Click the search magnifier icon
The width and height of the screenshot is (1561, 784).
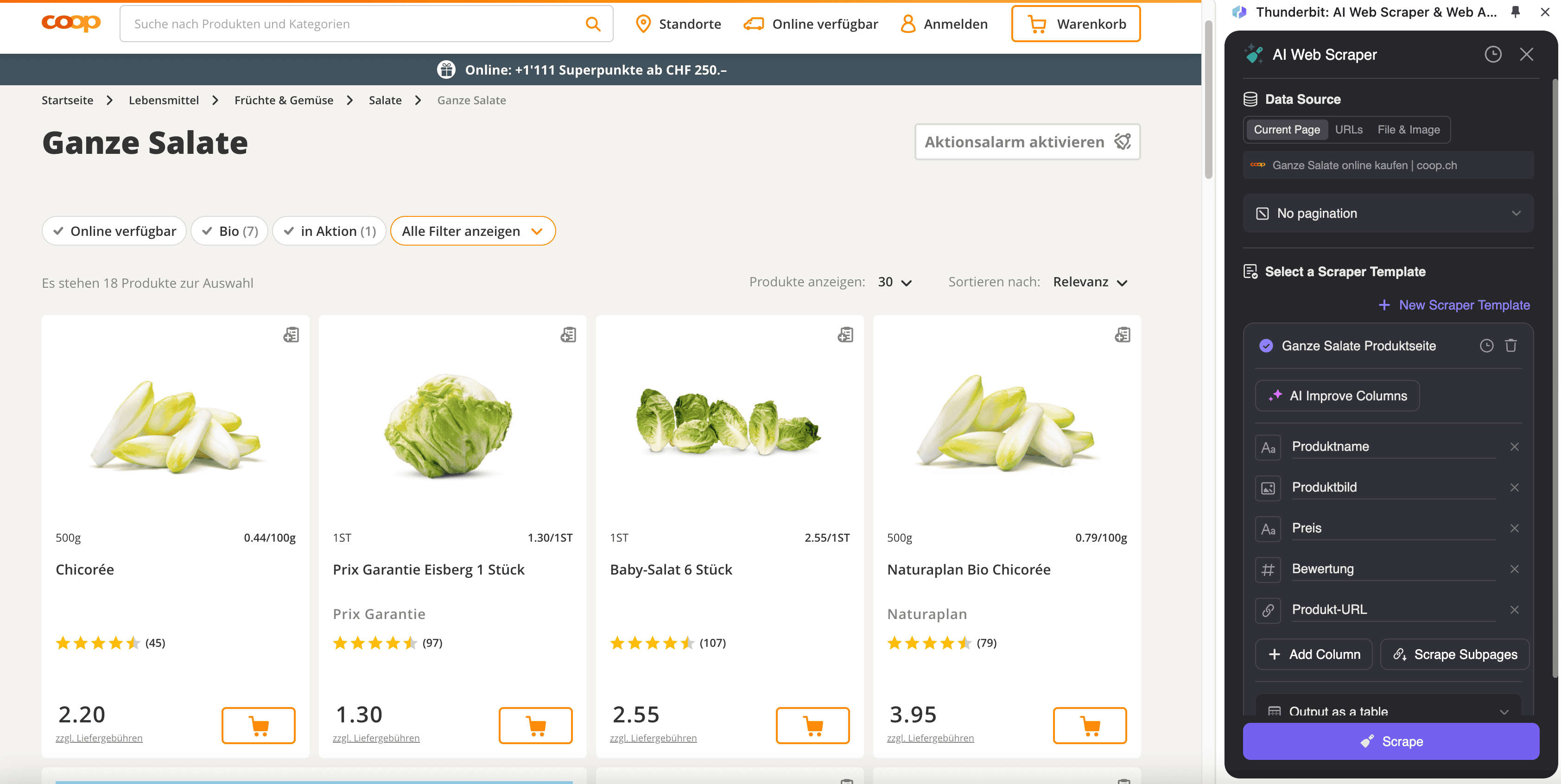point(593,24)
